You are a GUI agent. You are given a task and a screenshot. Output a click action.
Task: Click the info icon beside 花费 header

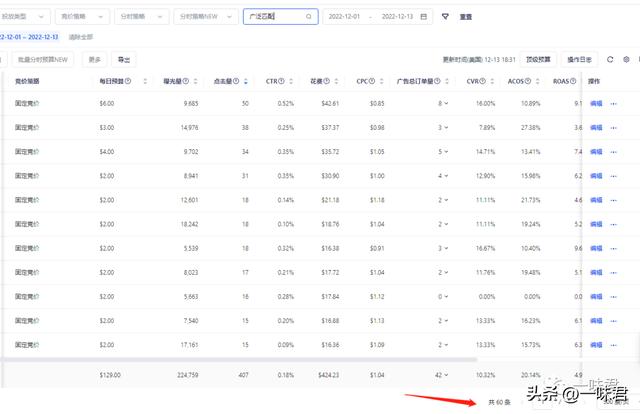coord(327,81)
